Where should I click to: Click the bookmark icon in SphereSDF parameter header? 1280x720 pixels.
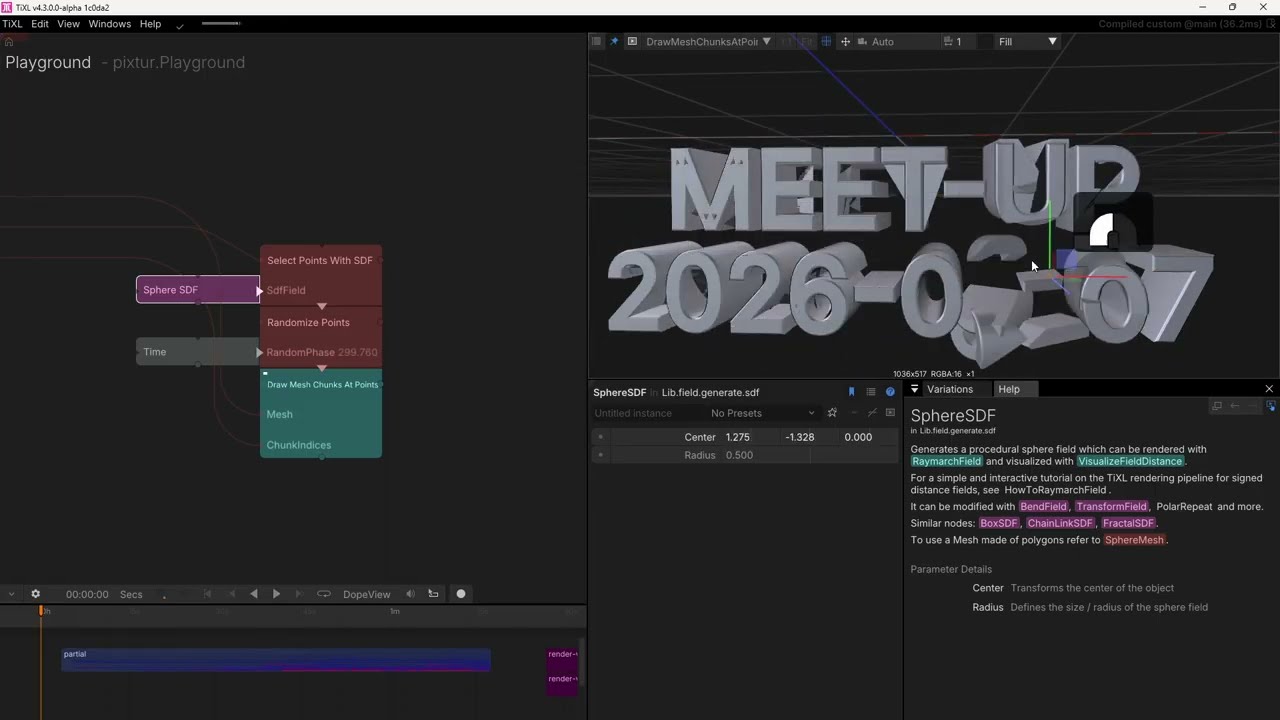852,392
